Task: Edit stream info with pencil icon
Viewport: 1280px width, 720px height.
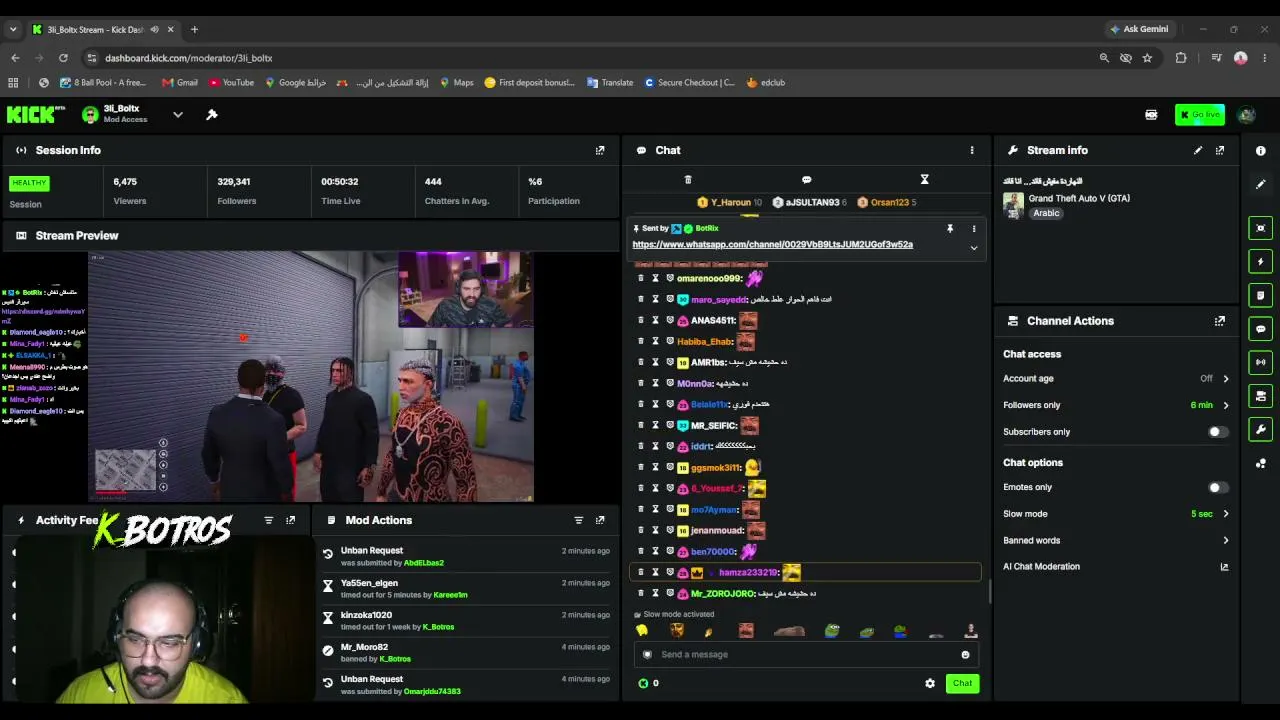Action: (1198, 150)
